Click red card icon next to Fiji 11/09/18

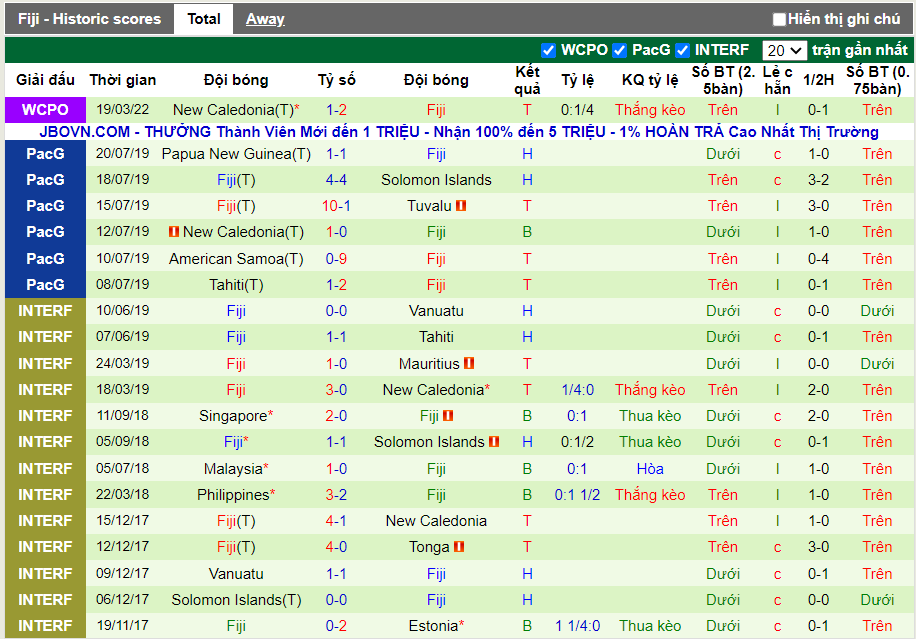pyautogui.click(x=448, y=416)
